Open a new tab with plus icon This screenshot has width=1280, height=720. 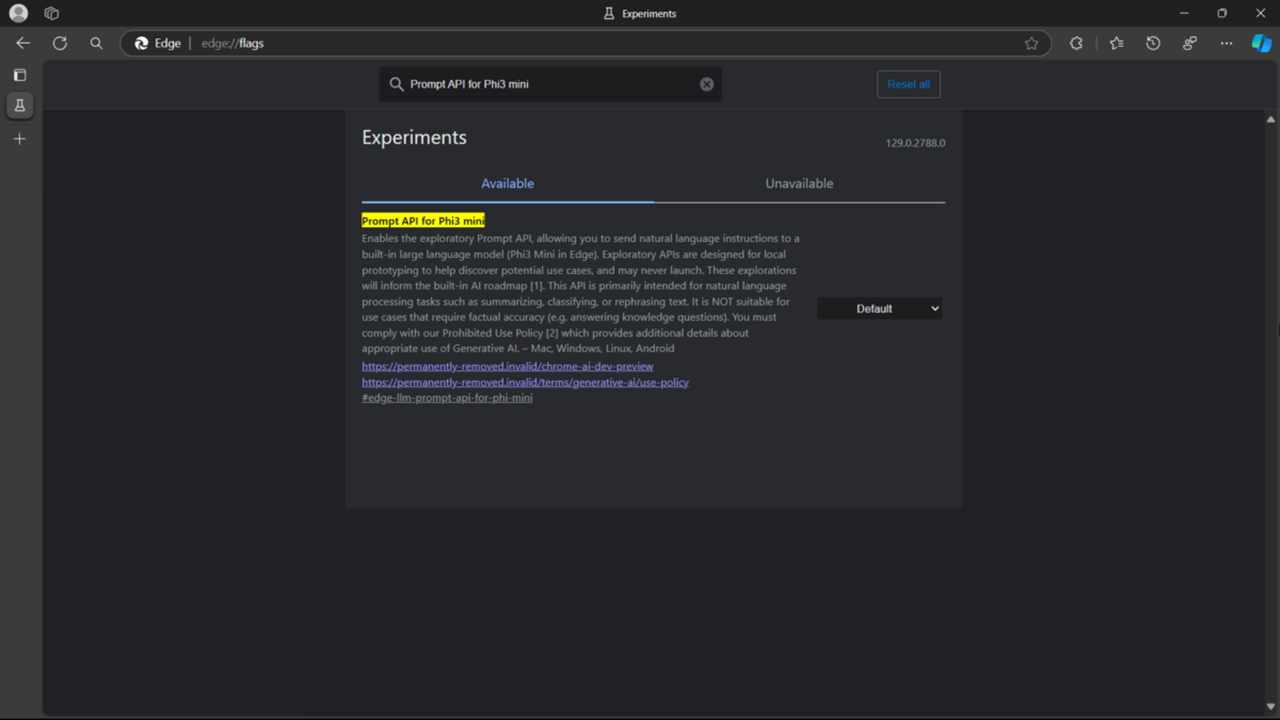click(19, 139)
